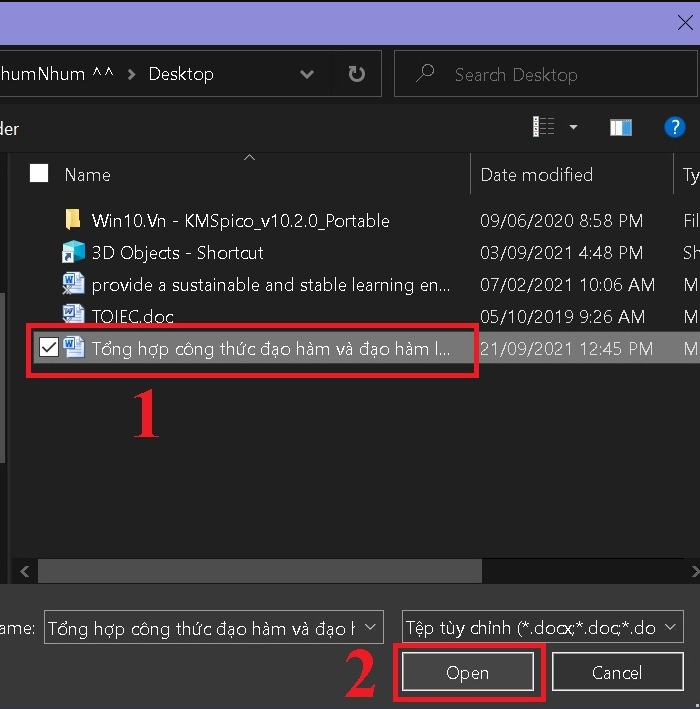Image resolution: width=700 pixels, height=709 pixels.
Task: Select 'Tổng hợp công thức đạo hàm' file name
Action: pyautogui.click(x=271, y=349)
